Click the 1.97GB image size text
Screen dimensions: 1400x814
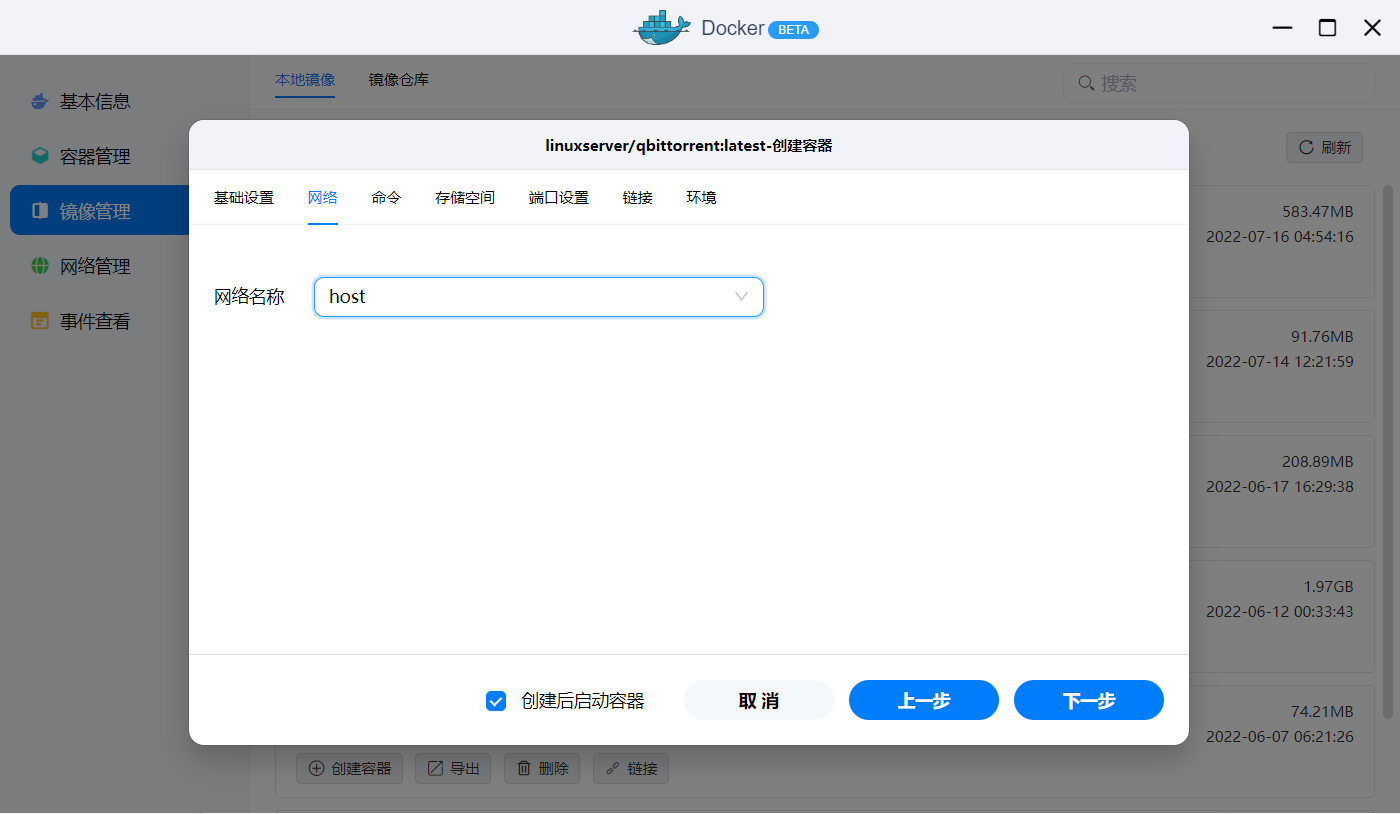[1328, 586]
